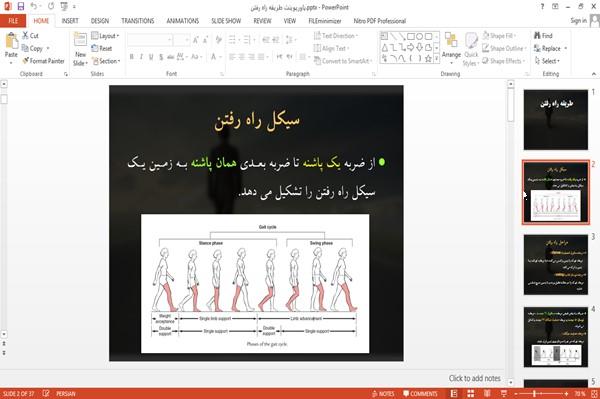Start Slide Show from status bar icon
Image resolution: width=600 pixels, height=399 pixels.
504,393
